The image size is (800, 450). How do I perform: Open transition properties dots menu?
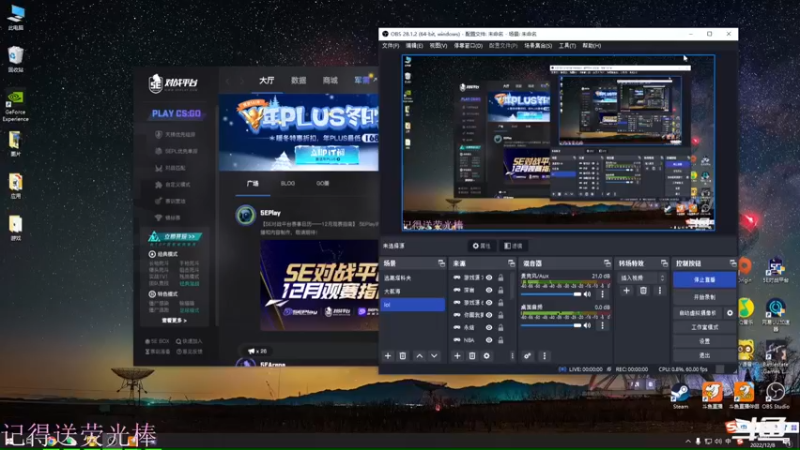coord(660,290)
